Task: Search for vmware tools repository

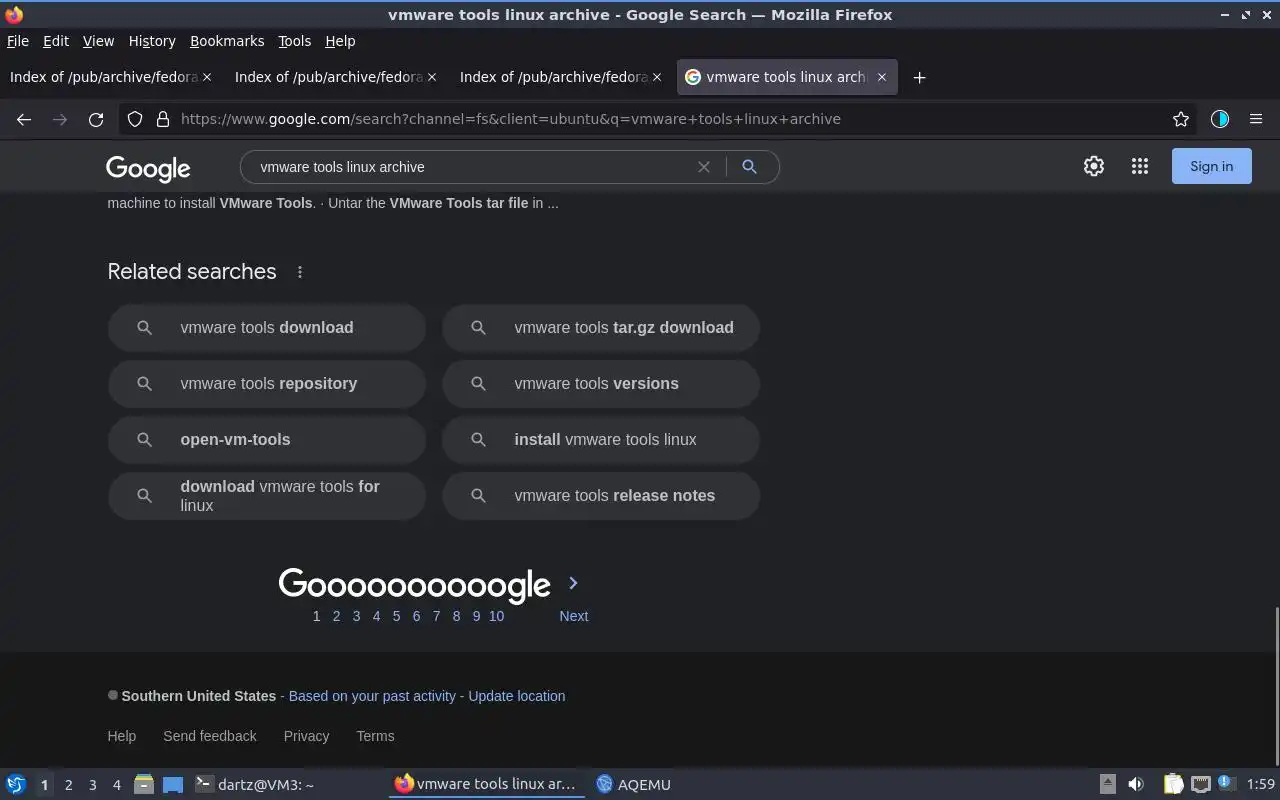Action: 267,384
